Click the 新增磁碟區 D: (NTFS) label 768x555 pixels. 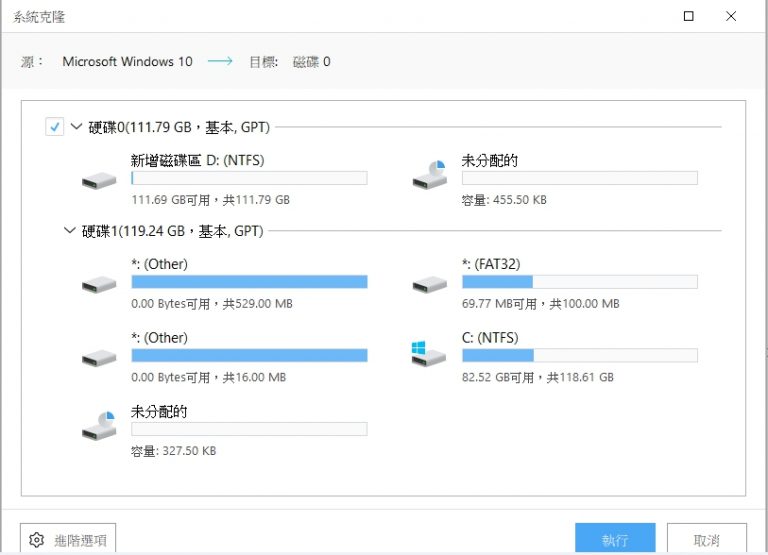coord(197,160)
